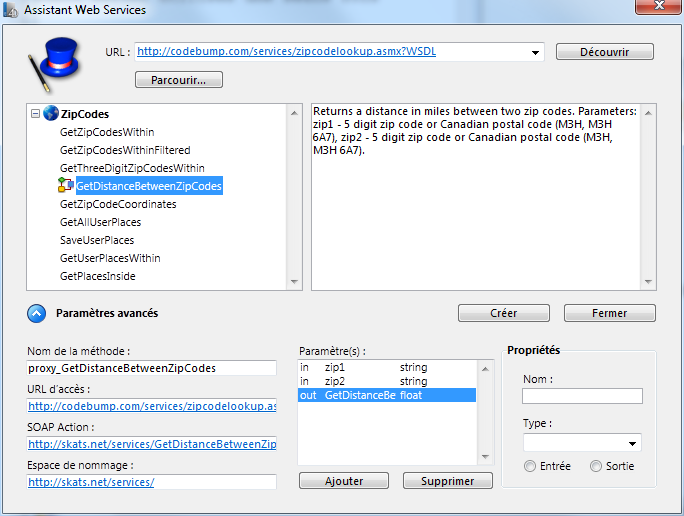Screen dimensions: 684x516
Task: Click the title bar application icon
Action: click(x=10, y=10)
